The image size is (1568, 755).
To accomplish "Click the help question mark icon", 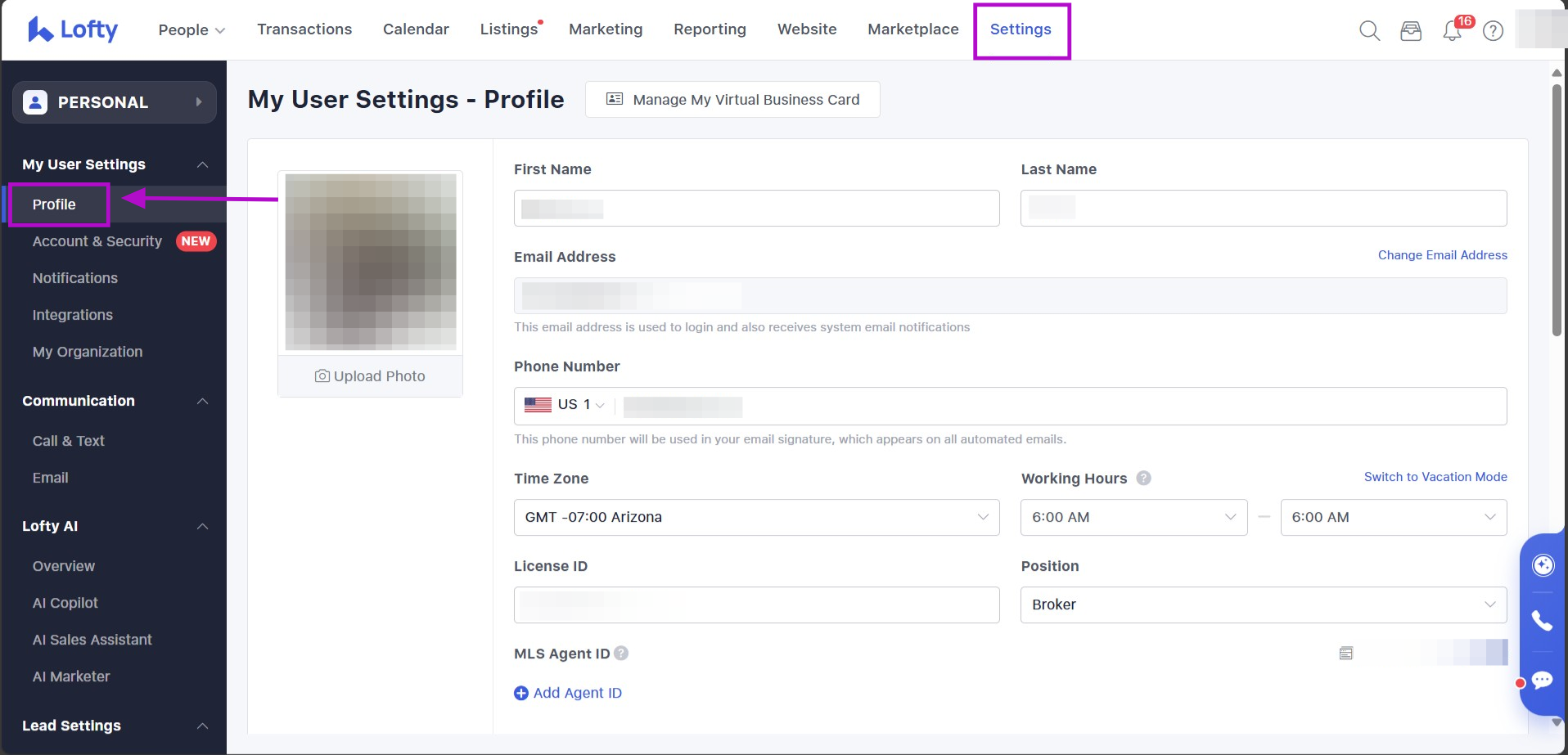I will tap(1494, 31).
